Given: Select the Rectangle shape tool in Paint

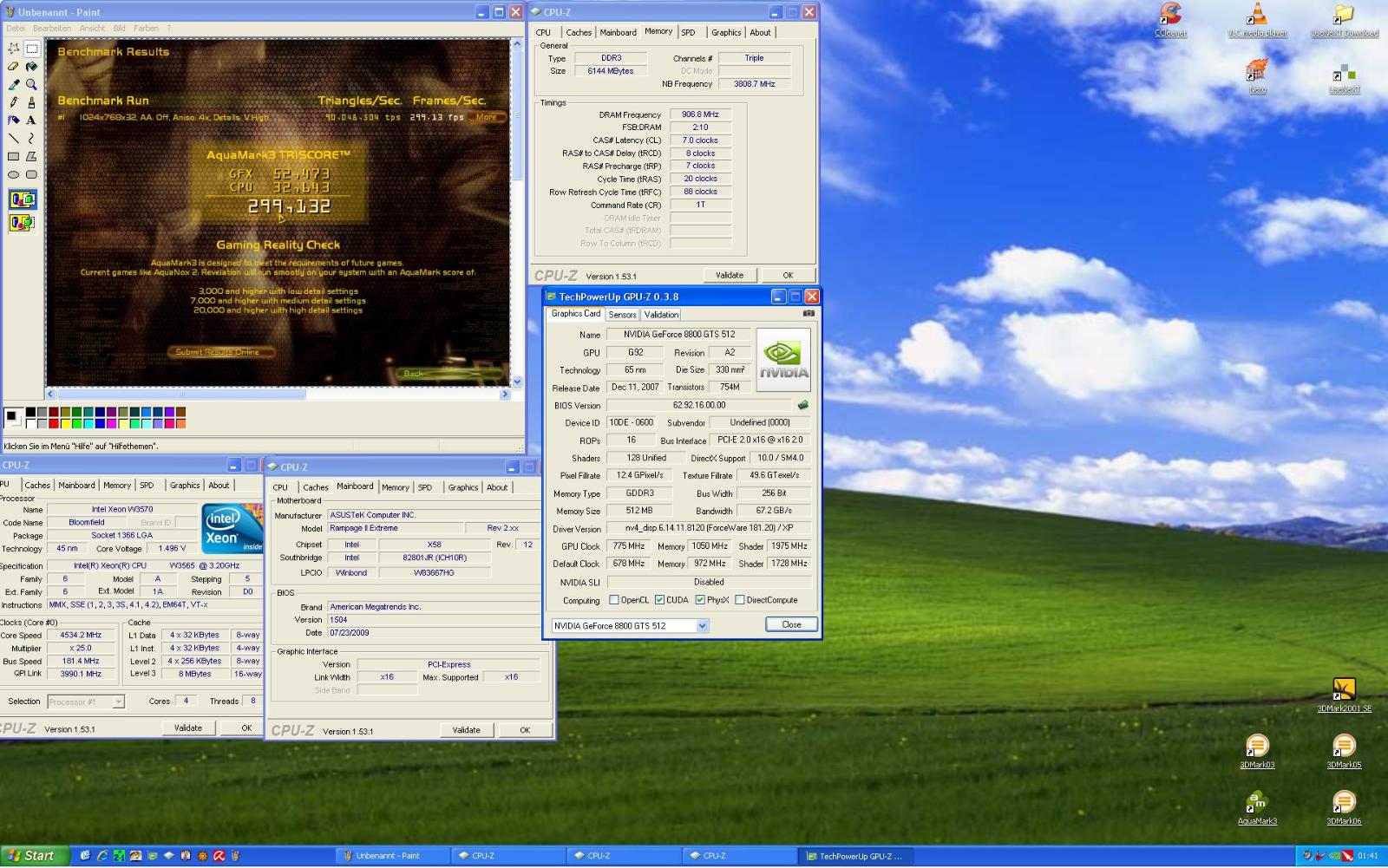Looking at the screenshot, I should tap(13, 156).
